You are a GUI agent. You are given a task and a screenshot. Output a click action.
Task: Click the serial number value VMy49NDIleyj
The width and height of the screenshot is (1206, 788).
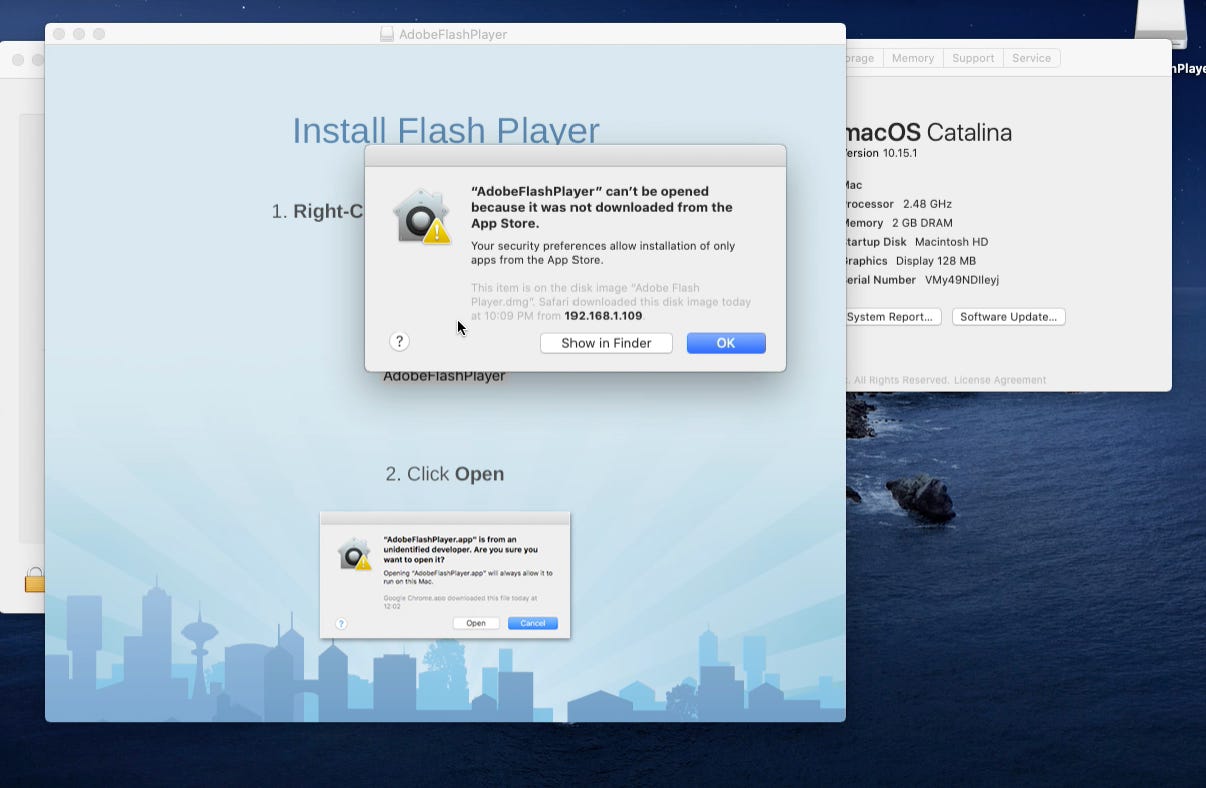[x=962, y=280]
